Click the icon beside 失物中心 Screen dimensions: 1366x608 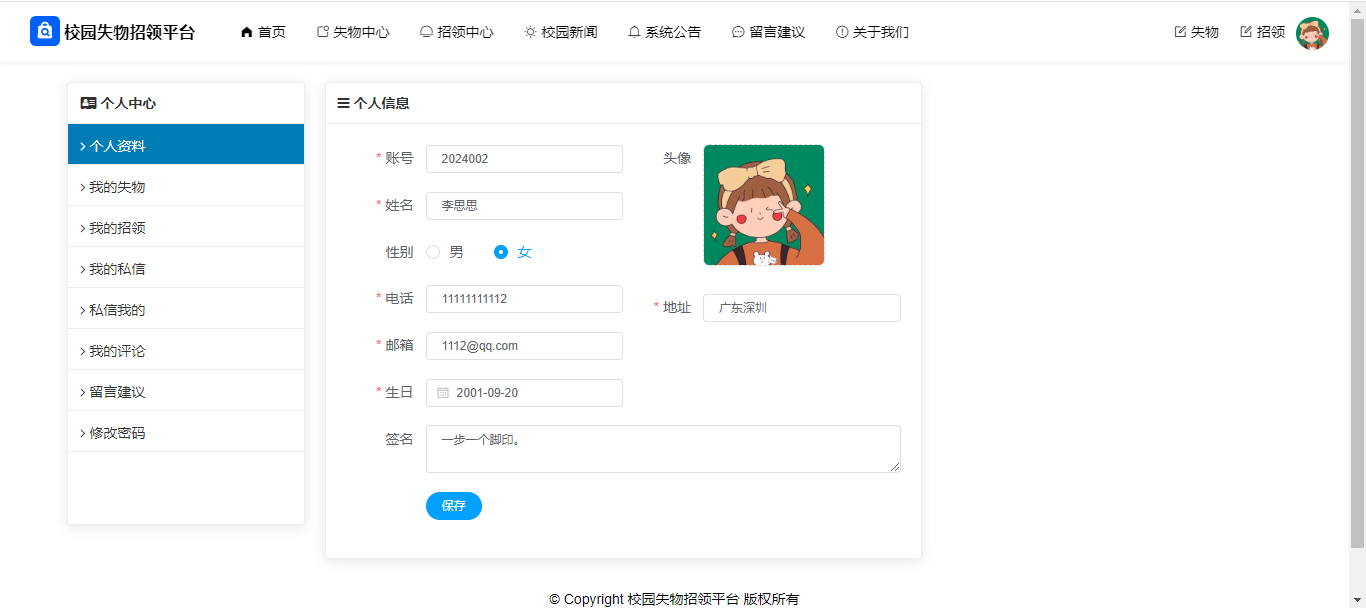pyautogui.click(x=323, y=32)
